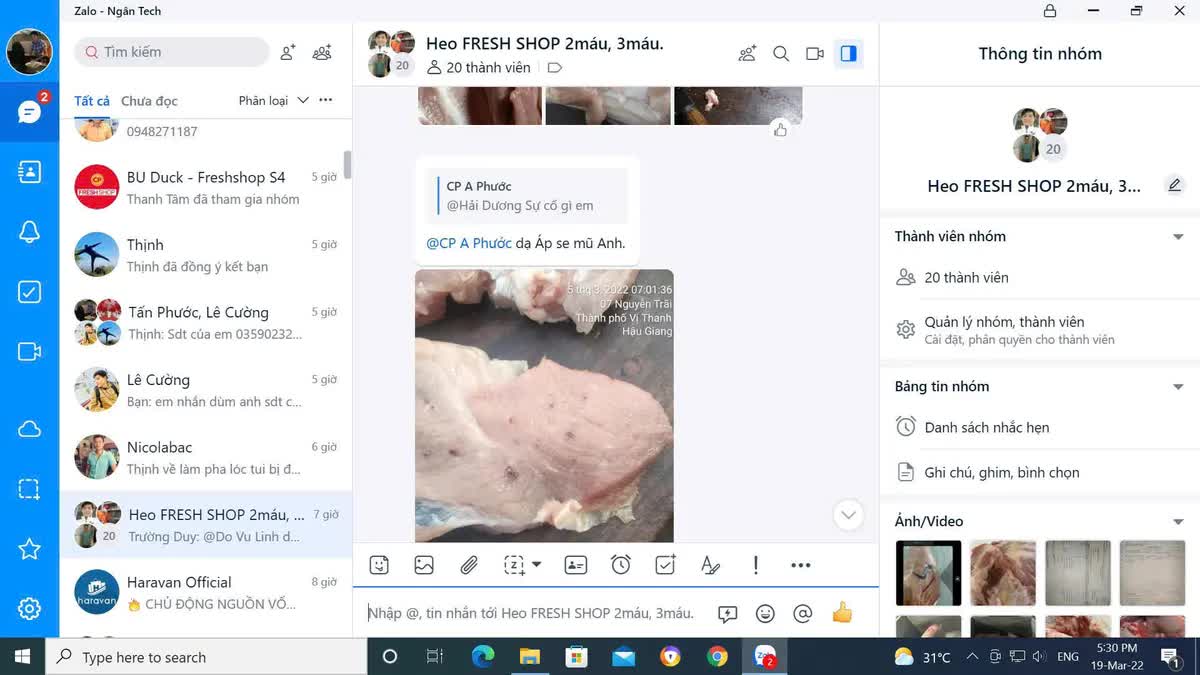Click the sticker icon in chat toolbar
Image resolution: width=1200 pixels, height=675 pixels.
379,565
